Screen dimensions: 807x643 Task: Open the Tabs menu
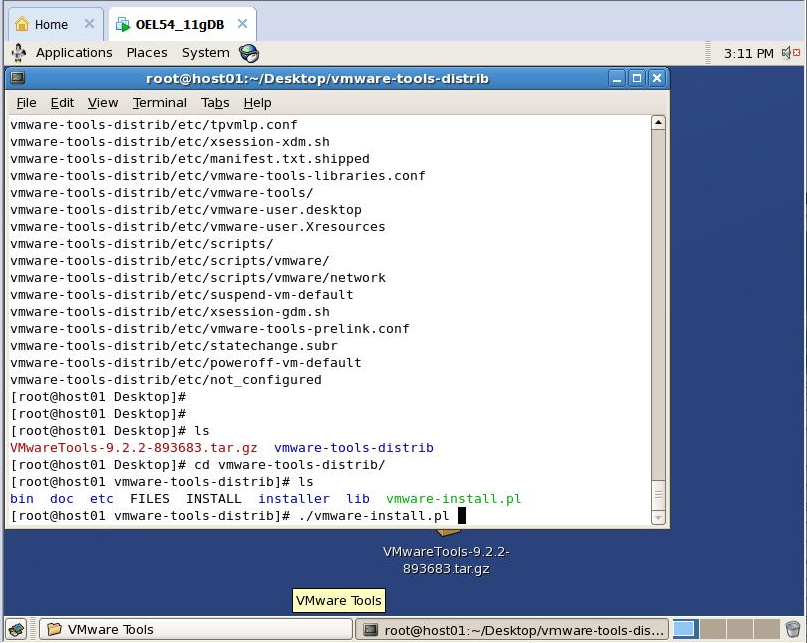point(215,103)
